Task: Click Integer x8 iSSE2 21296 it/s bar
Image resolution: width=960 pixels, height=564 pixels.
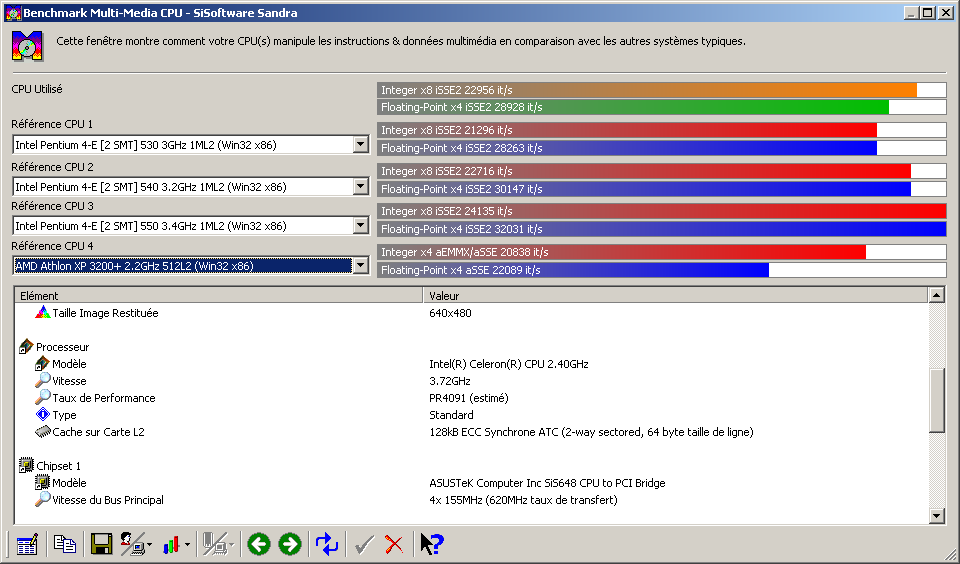Action: click(x=661, y=130)
